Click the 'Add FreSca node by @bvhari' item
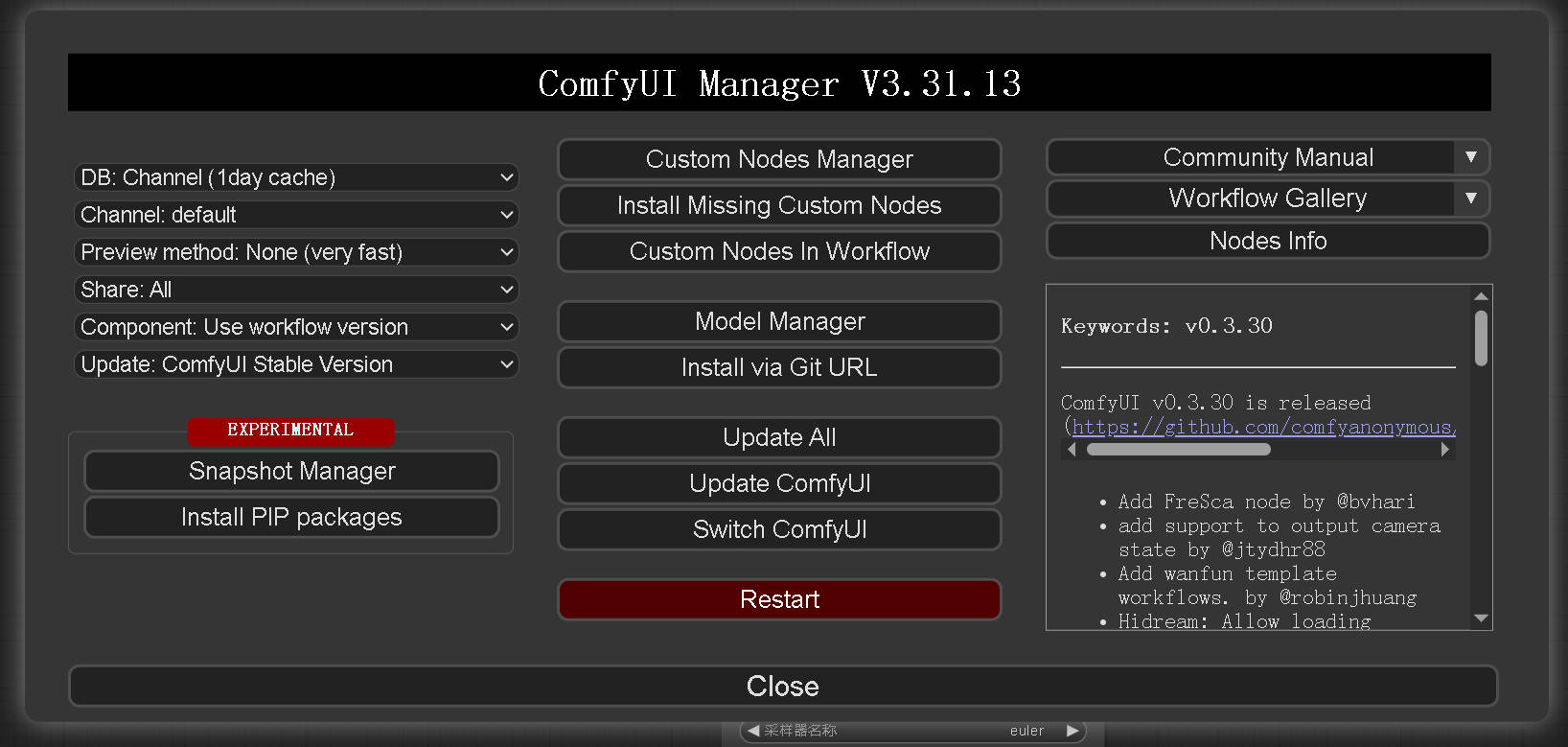The width and height of the screenshot is (1568, 747). (x=1266, y=502)
